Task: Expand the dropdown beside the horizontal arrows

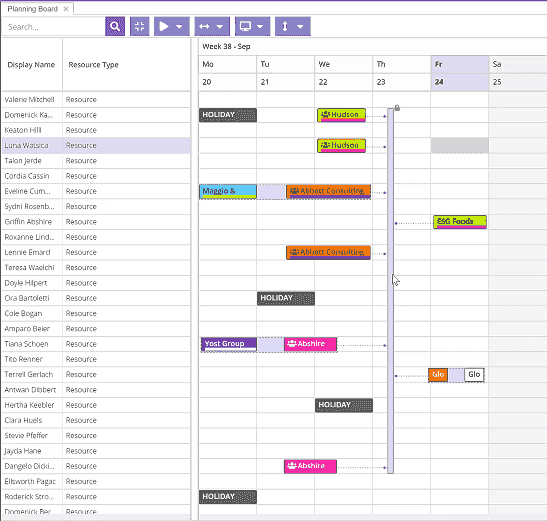Action: coord(219,27)
